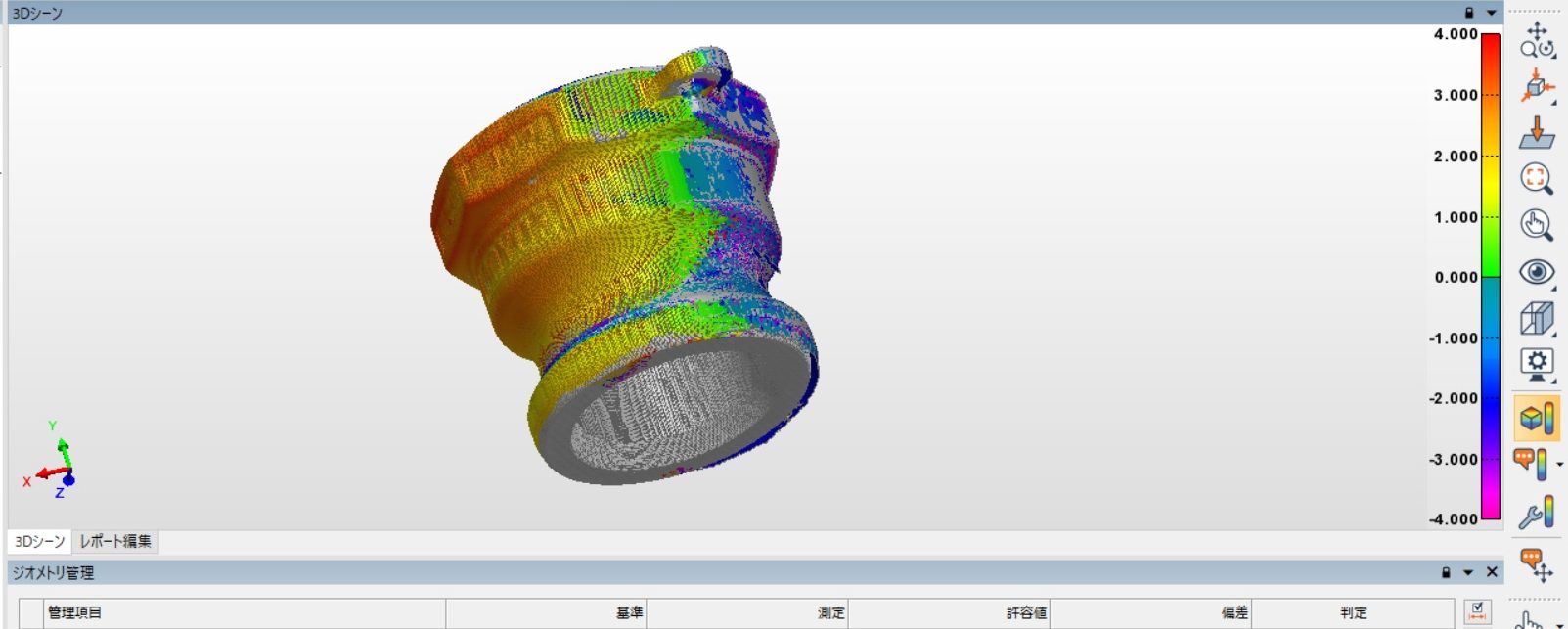Open the 3Dシーン panel dropdown arrow
The image size is (1568, 629).
coord(1491,13)
